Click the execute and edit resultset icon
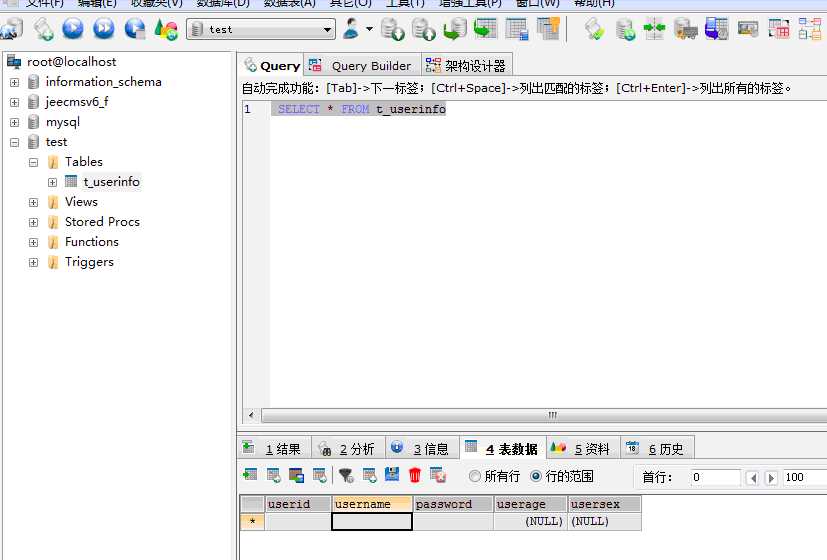This screenshot has height=560, width=827. coord(135,28)
